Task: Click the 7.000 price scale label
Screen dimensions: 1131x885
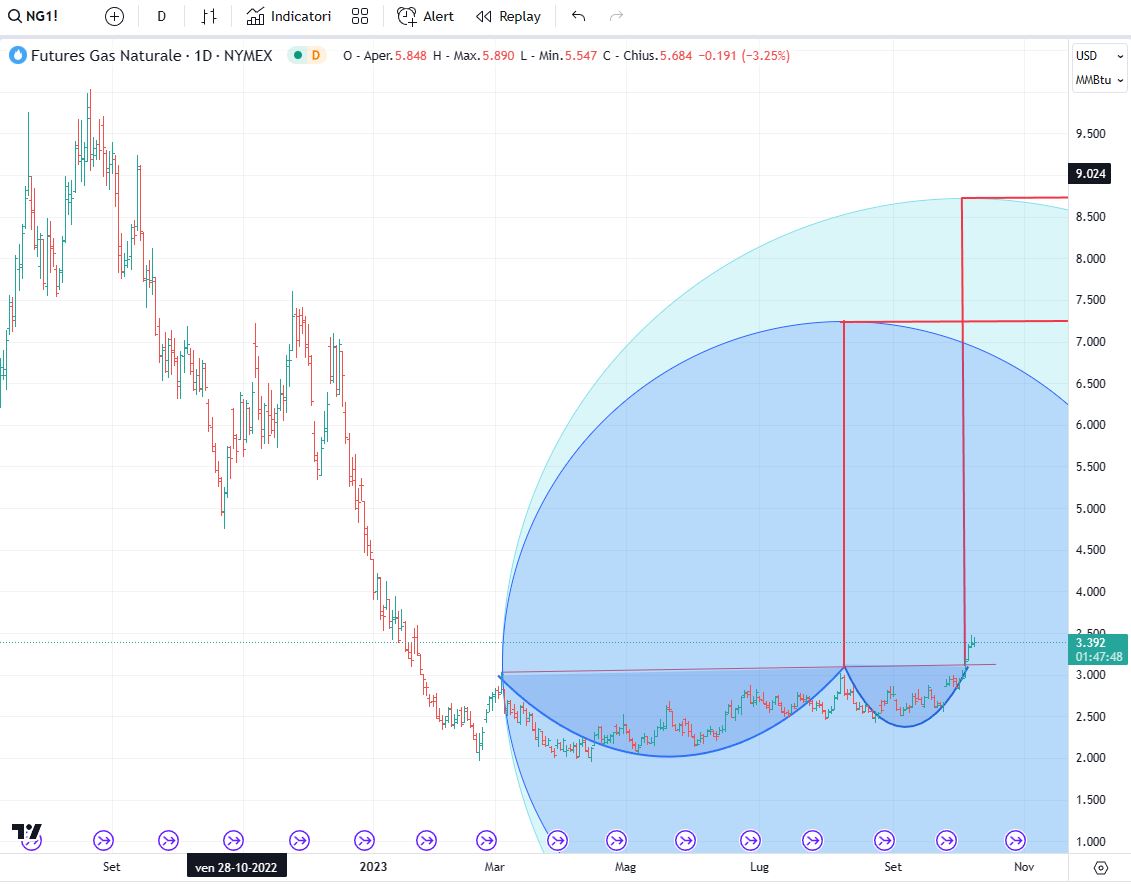Action: click(x=1091, y=341)
